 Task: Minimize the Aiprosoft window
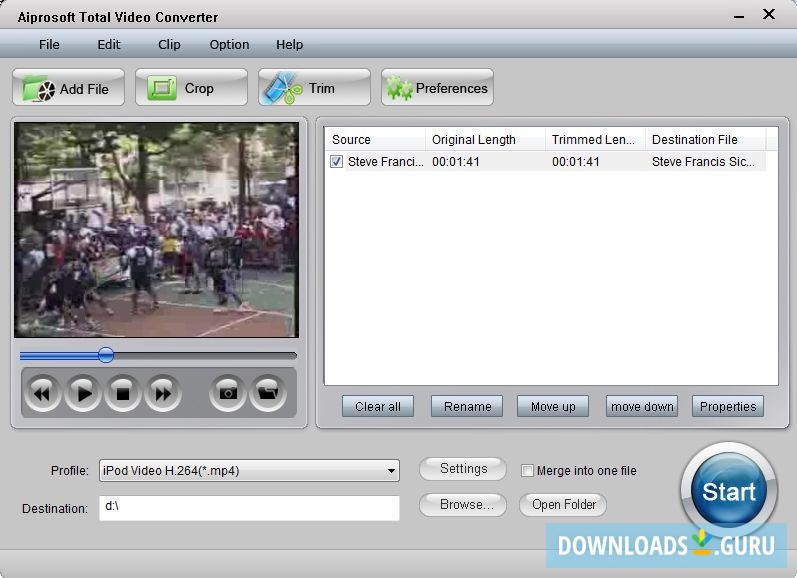(x=739, y=16)
